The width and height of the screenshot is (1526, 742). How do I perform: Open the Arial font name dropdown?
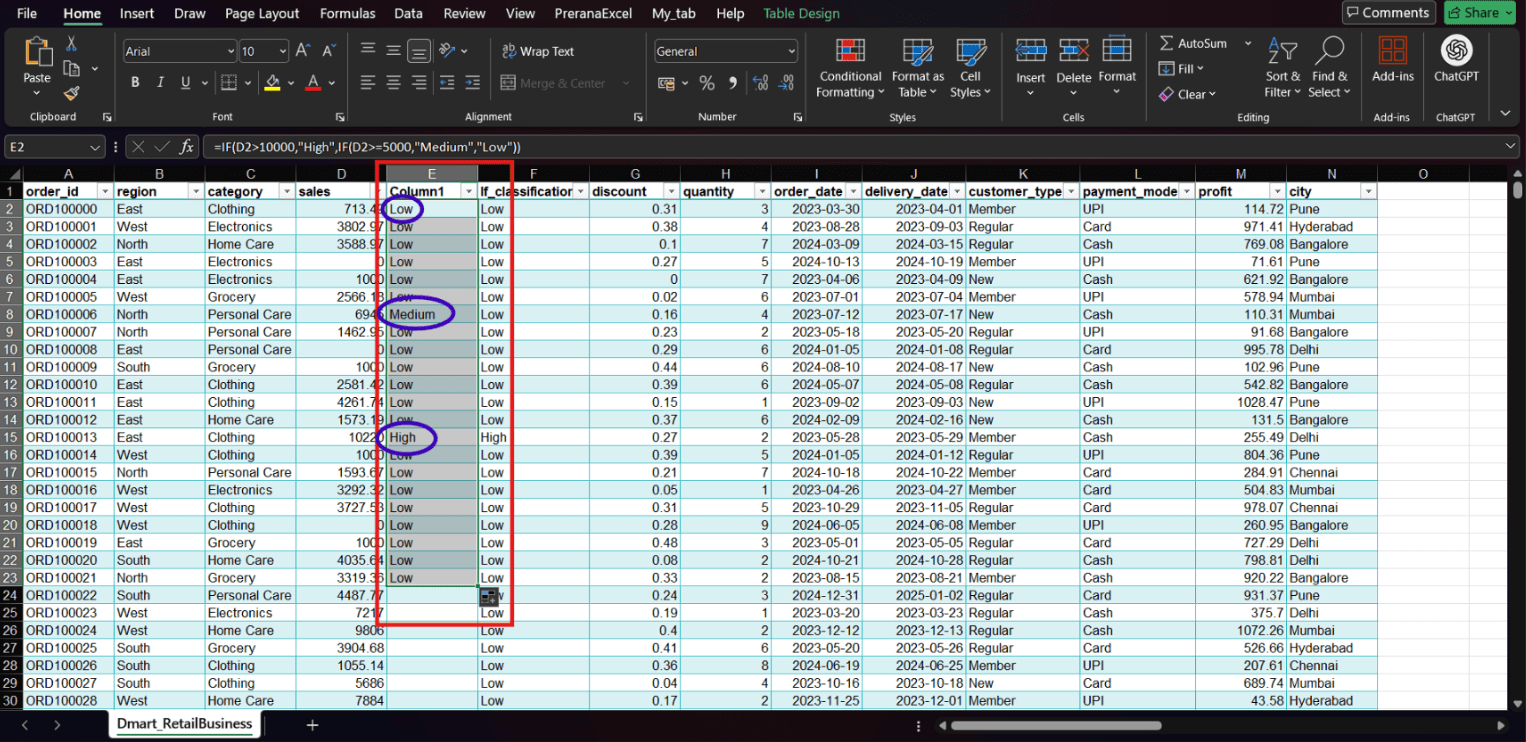[x=231, y=51]
